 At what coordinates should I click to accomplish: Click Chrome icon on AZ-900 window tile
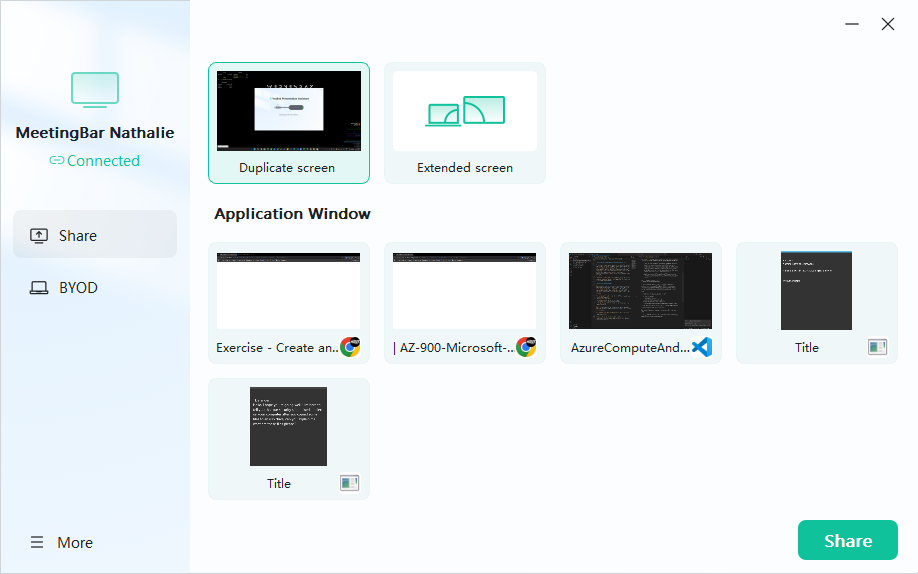pos(526,347)
